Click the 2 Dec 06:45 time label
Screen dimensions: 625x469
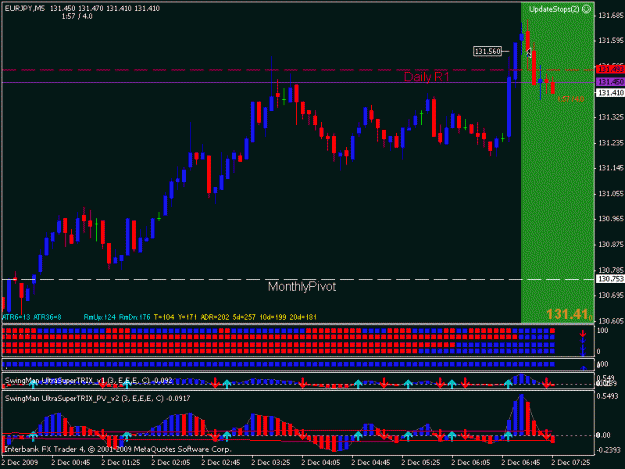(x=521, y=463)
